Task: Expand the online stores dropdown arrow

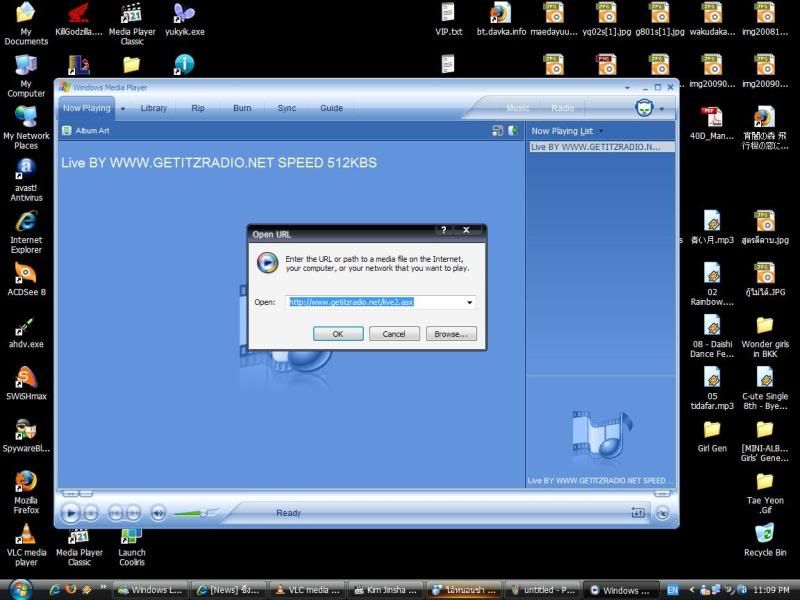Action: pyautogui.click(x=662, y=109)
